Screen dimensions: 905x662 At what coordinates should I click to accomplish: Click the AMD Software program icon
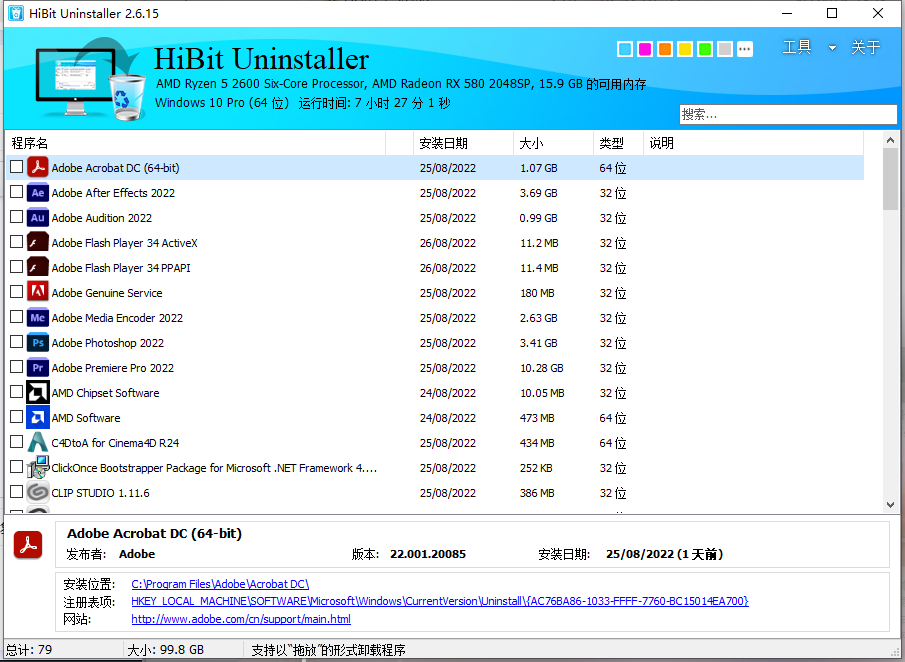click(x=38, y=417)
